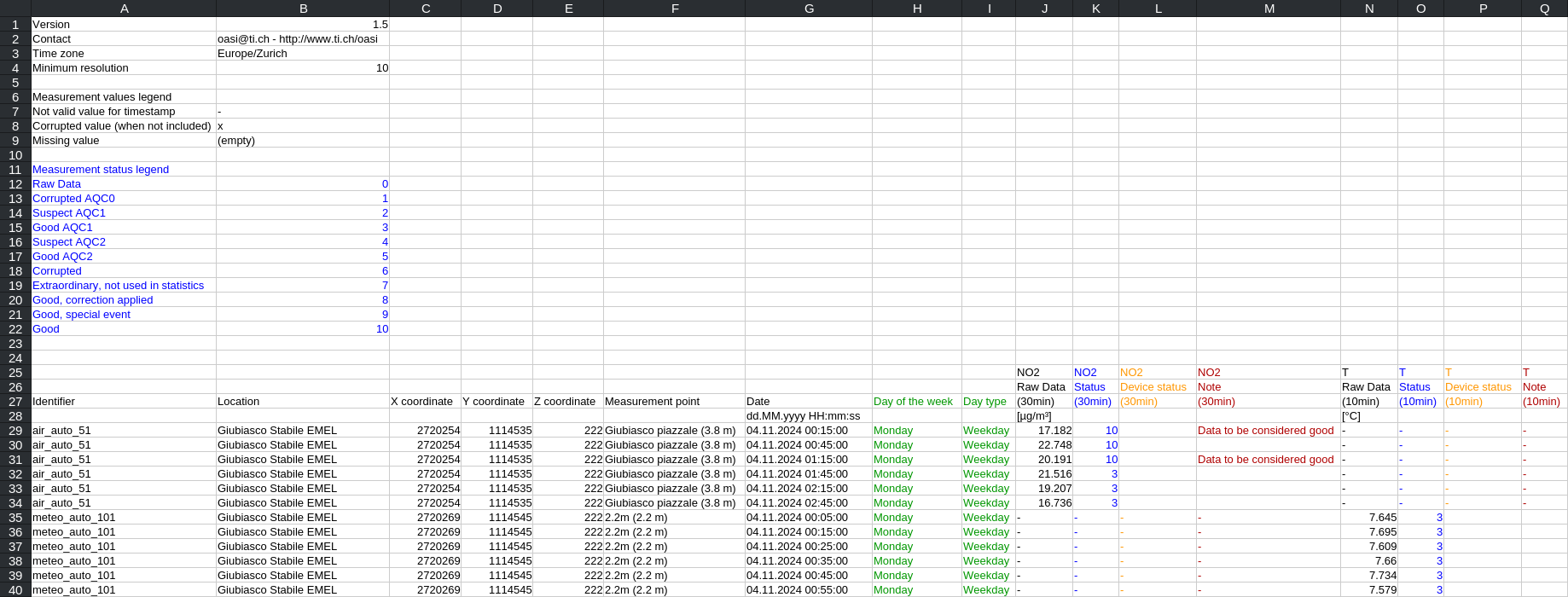This screenshot has height=597, width=1568.
Task: Click the 'Minimum resolution' cell
Action: coord(124,68)
